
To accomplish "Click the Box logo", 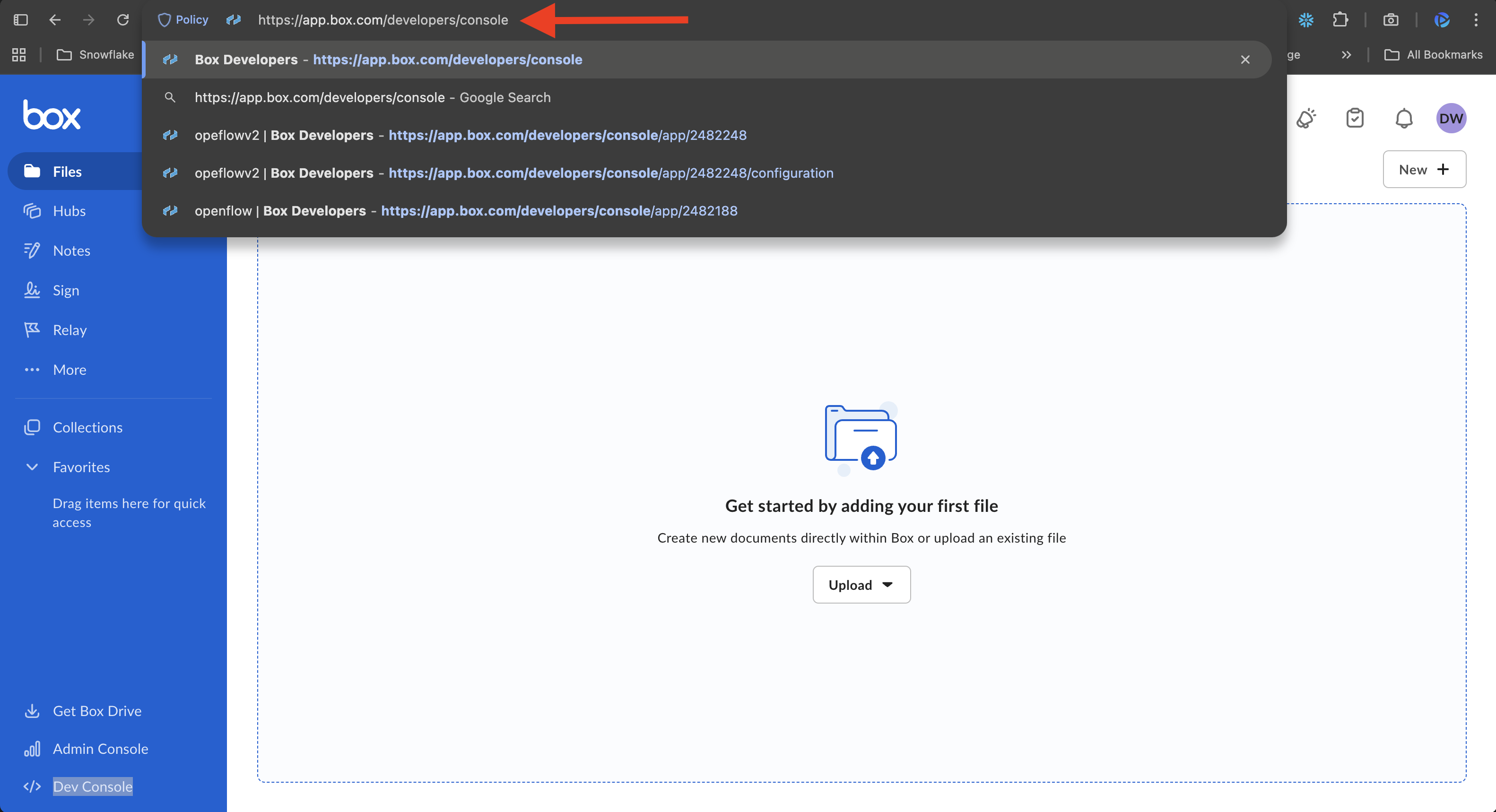I will 52,114.
